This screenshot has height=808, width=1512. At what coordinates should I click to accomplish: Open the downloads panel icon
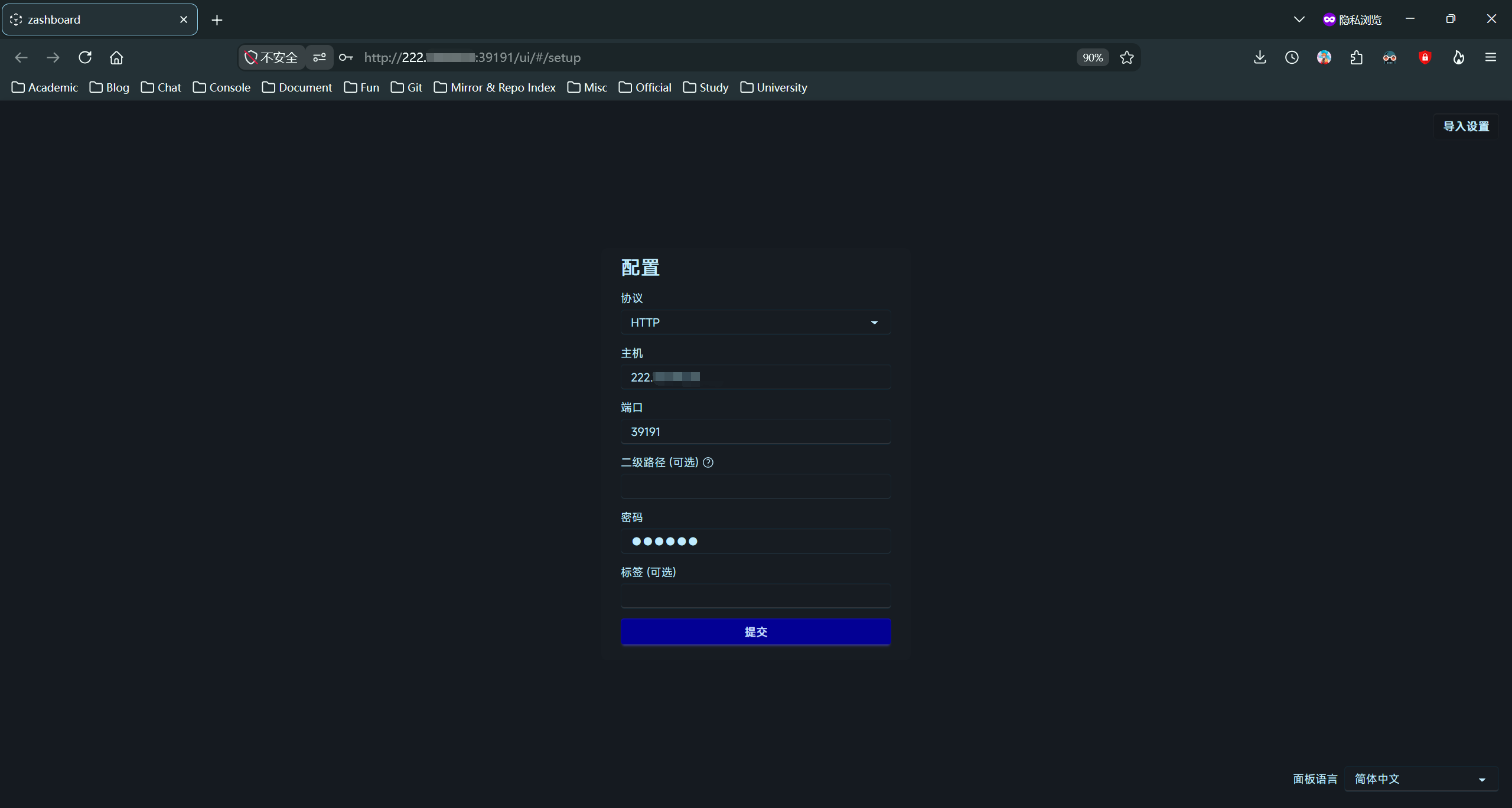[x=1260, y=57]
